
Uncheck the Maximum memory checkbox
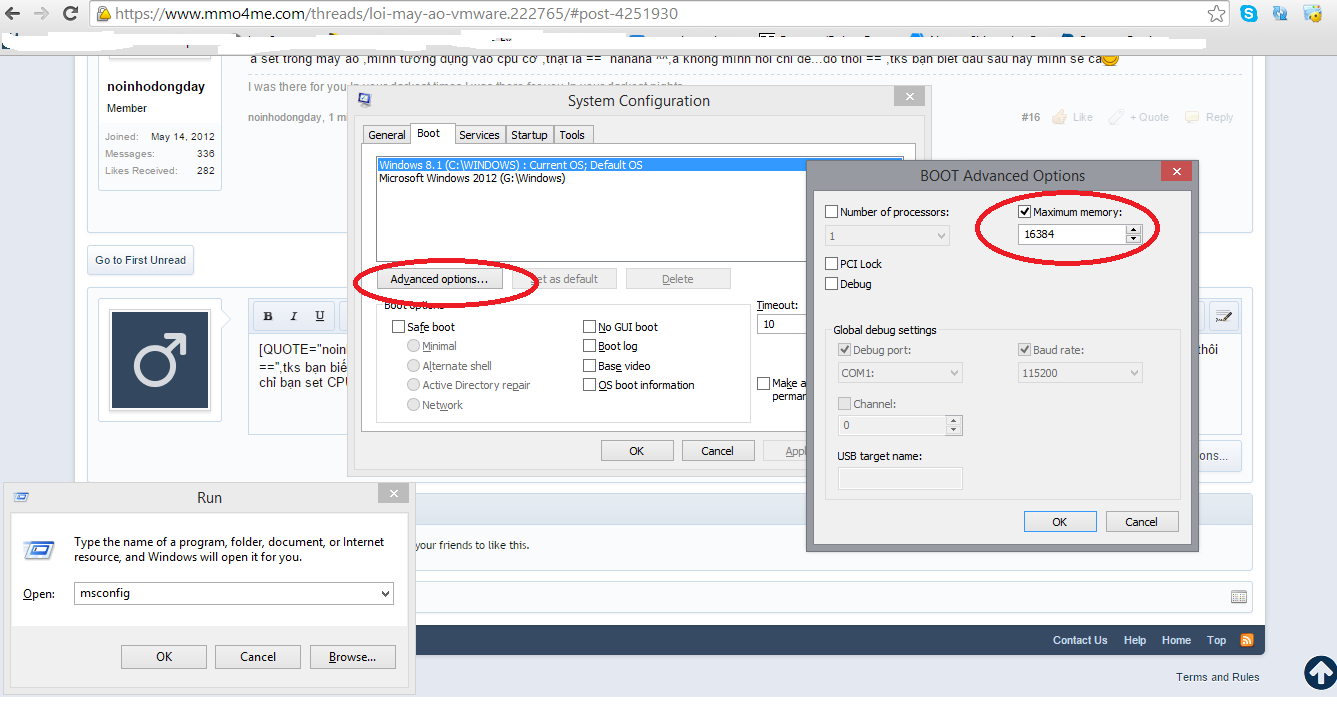1024,212
